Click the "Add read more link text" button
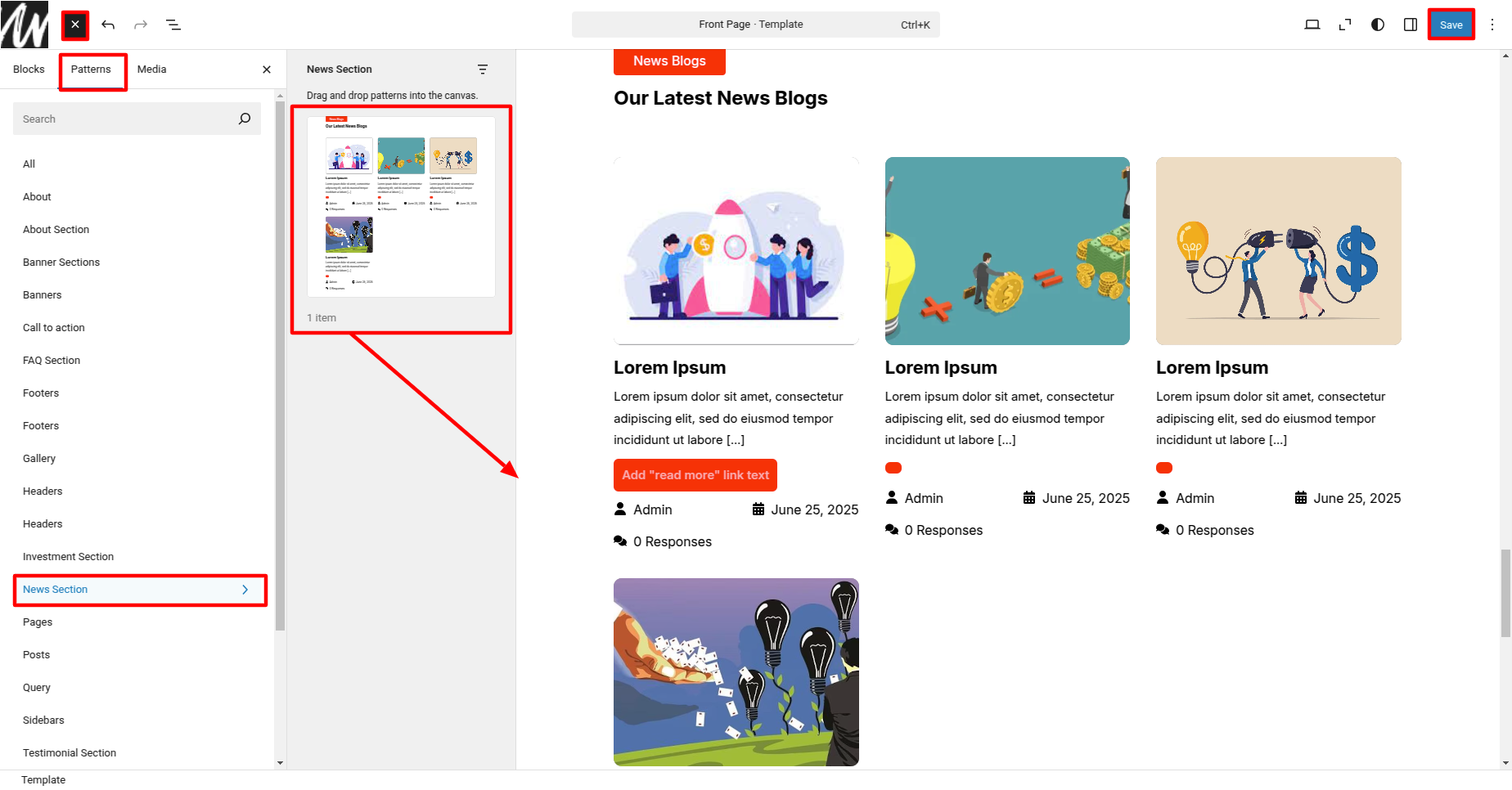 695,475
